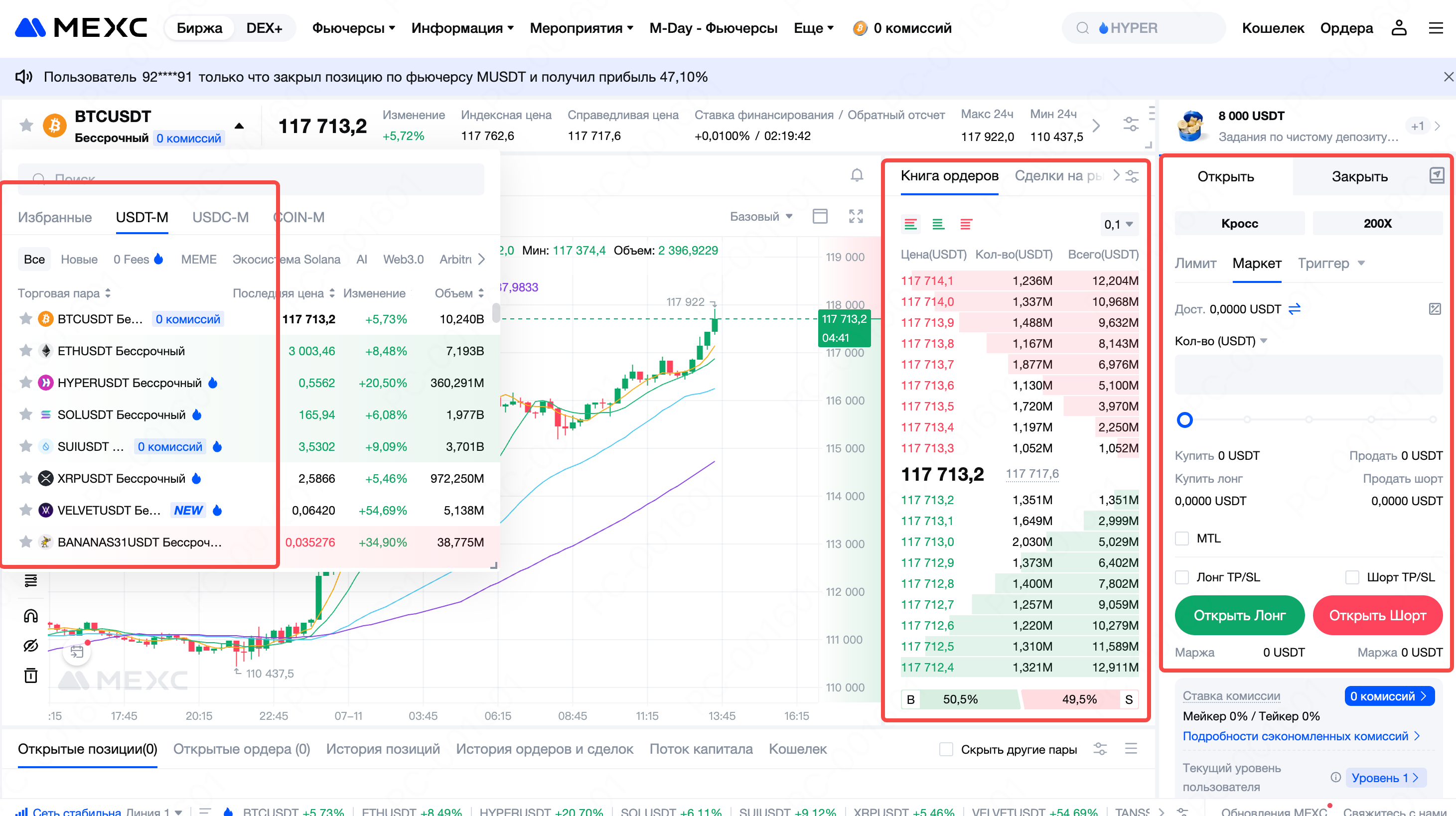The width and height of the screenshot is (1456, 816).
Task: Open the calculator icon in order panel
Action: (x=1435, y=308)
